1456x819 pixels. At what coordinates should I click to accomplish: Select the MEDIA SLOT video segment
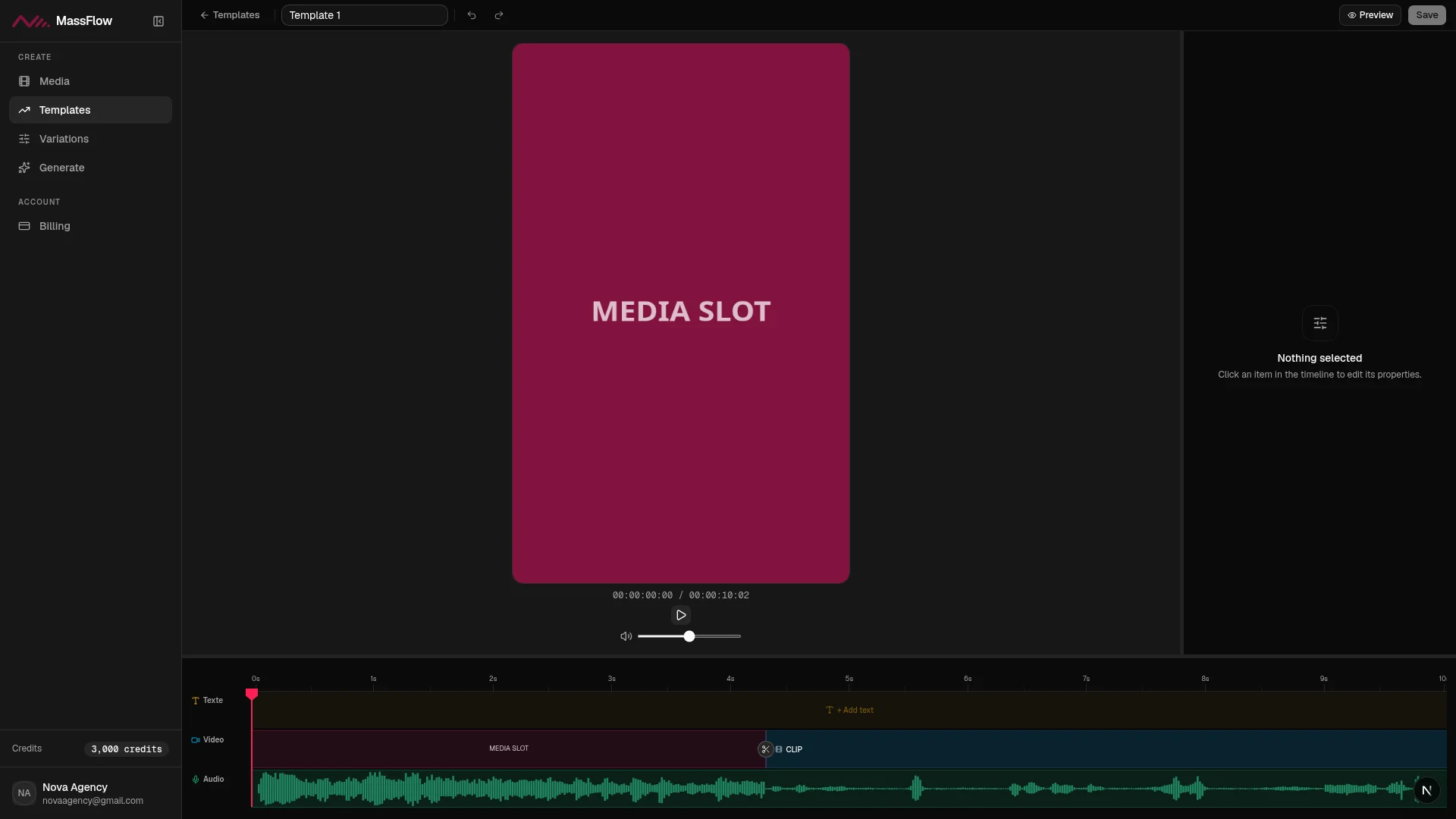coord(509,748)
